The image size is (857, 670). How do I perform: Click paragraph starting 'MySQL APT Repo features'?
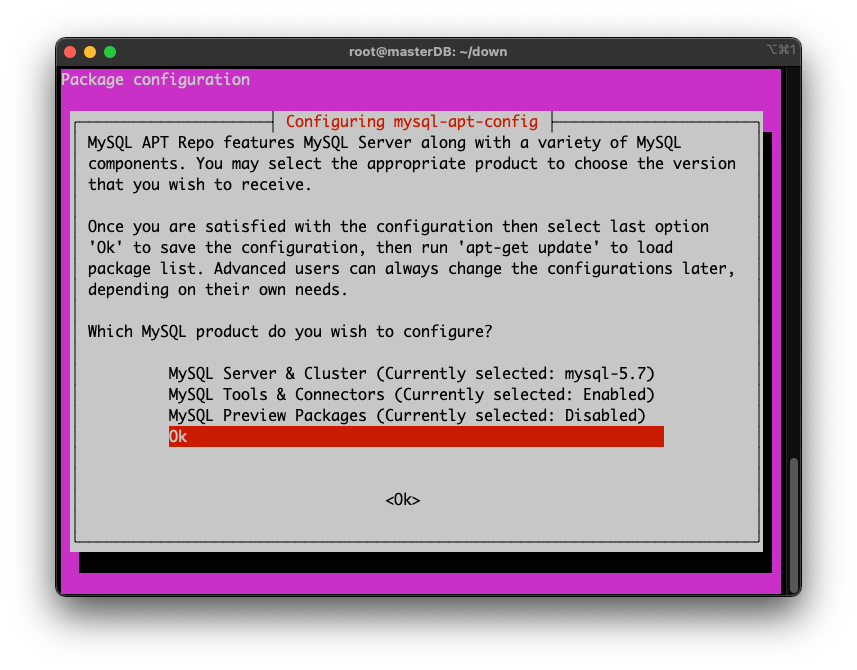412,163
